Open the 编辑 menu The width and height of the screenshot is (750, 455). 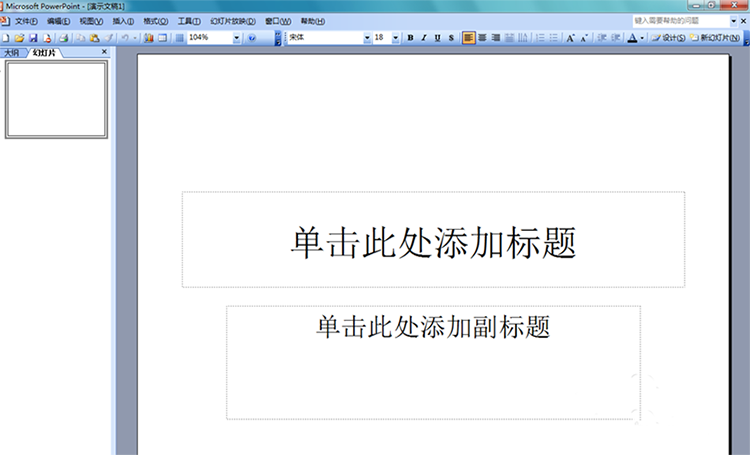coord(58,21)
